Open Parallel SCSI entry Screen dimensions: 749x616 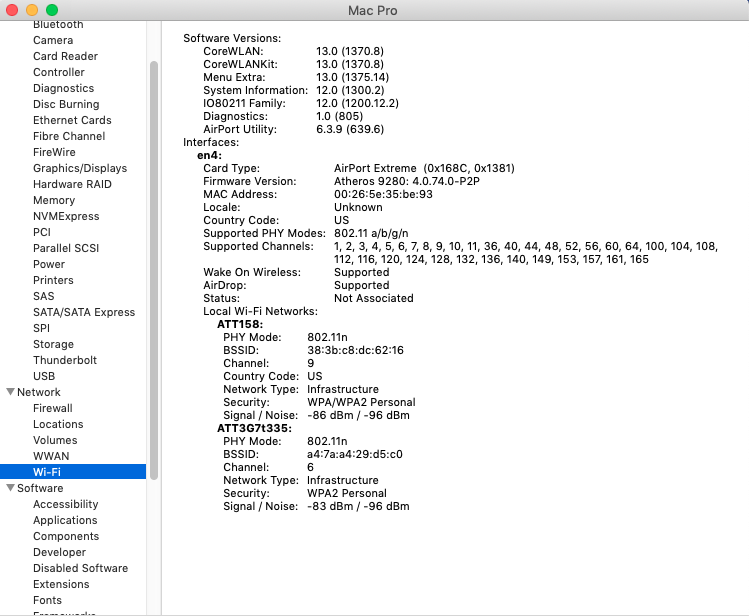pyautogui.click(x=66, y=248)
